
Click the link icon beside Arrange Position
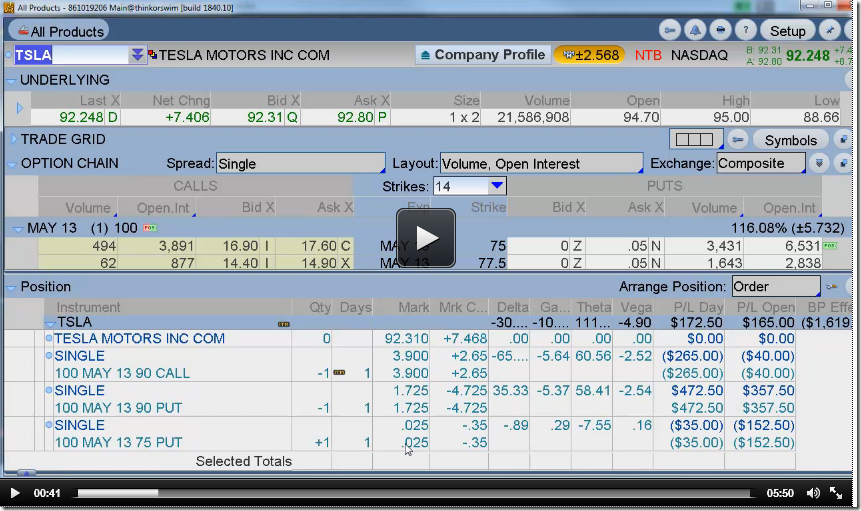832,287
